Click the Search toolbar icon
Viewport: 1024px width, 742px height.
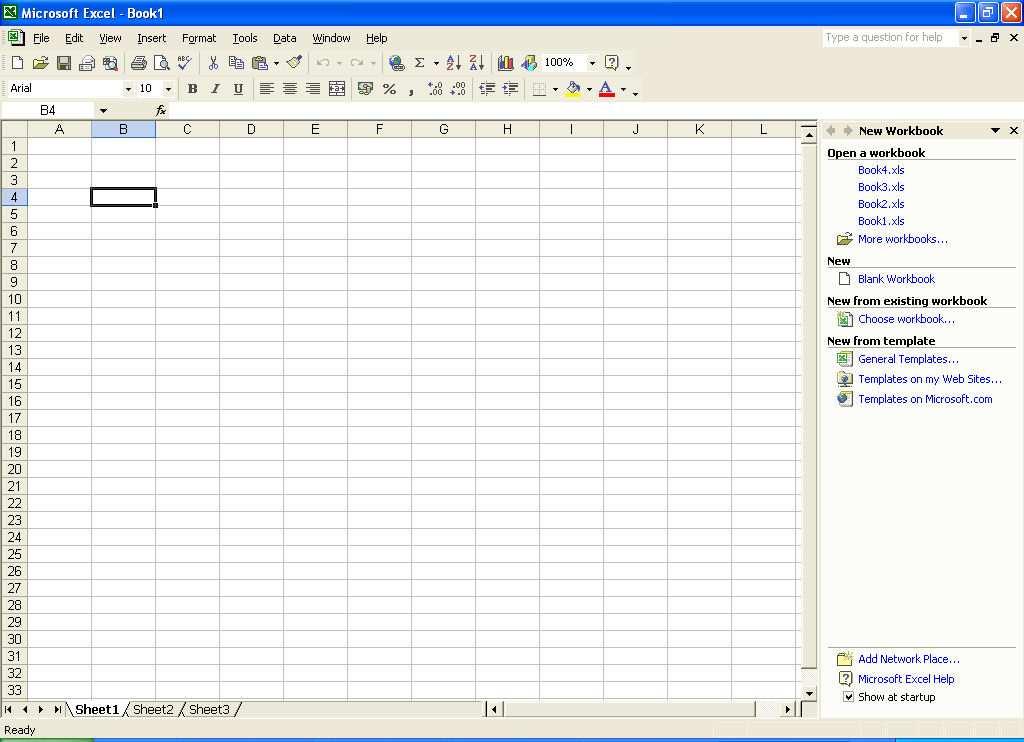click(x=110, y=63)
